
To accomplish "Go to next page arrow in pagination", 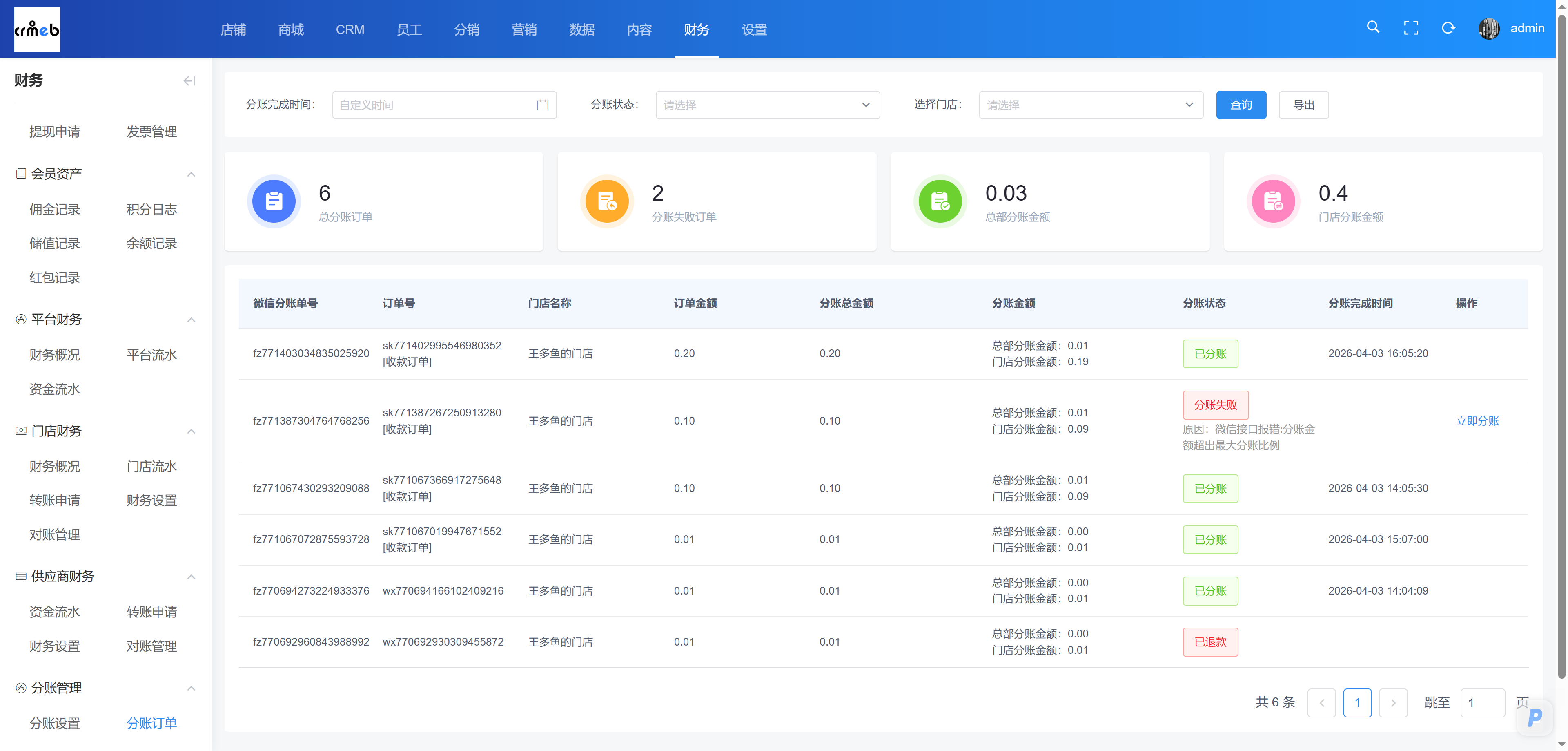I will pyautogui.click(x=1393, y=703).
